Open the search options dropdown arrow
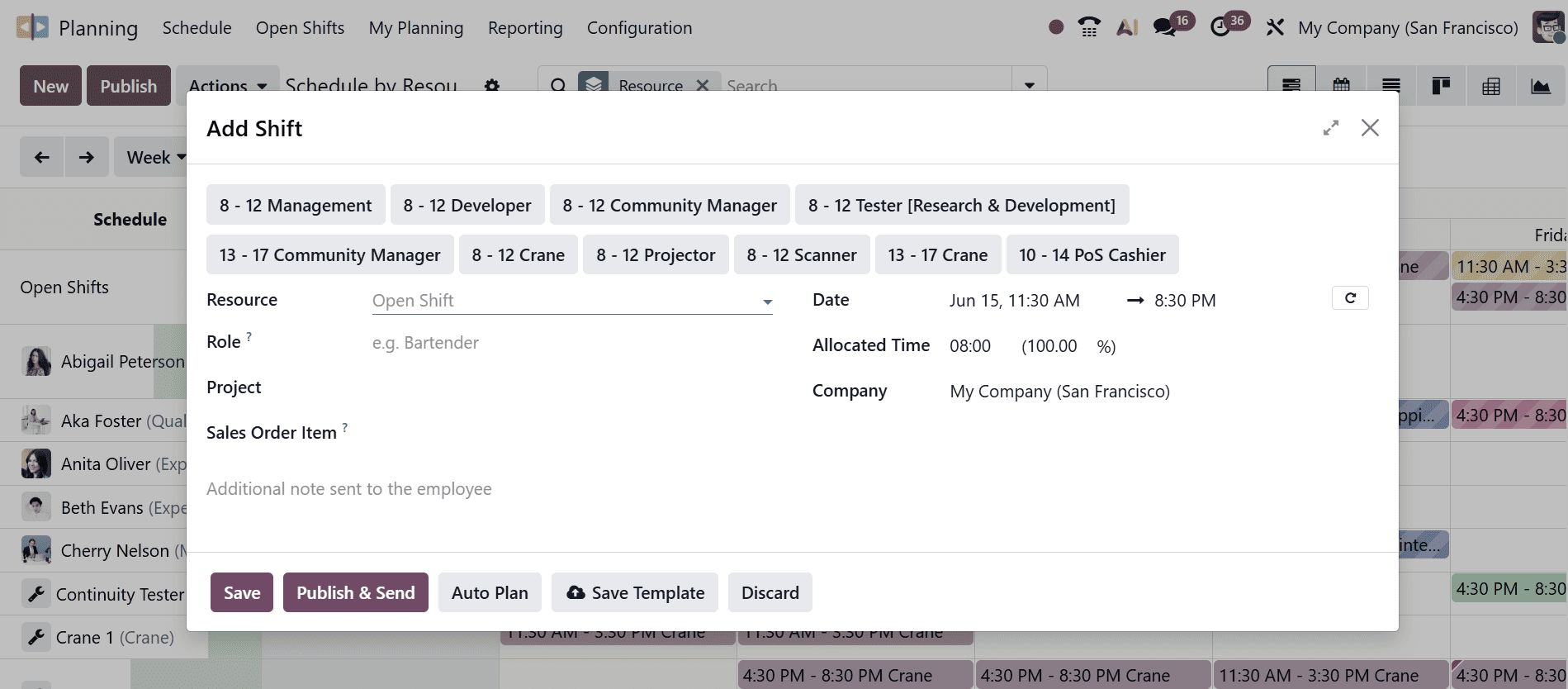 pyautogui.click(x=1030, y=86)
